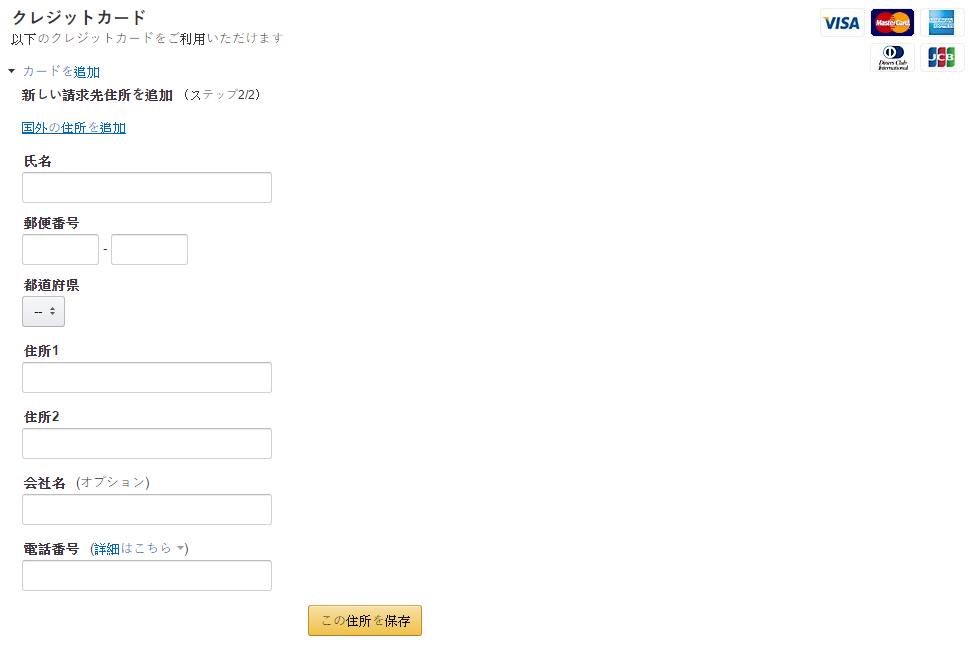978x650 pixels.
Task: Click the JCB card logo
Action: [942, 57]
